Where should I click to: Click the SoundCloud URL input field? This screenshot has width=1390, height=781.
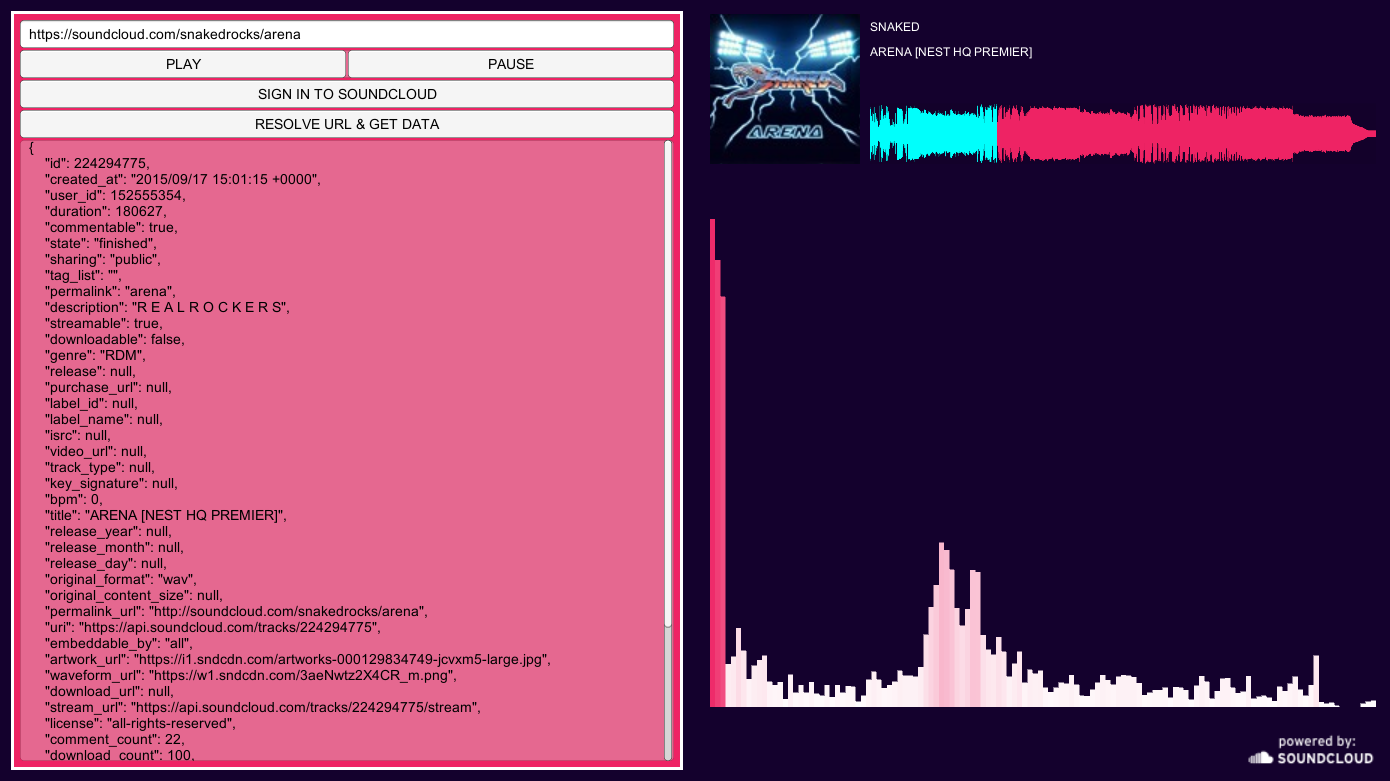point(346,34)
